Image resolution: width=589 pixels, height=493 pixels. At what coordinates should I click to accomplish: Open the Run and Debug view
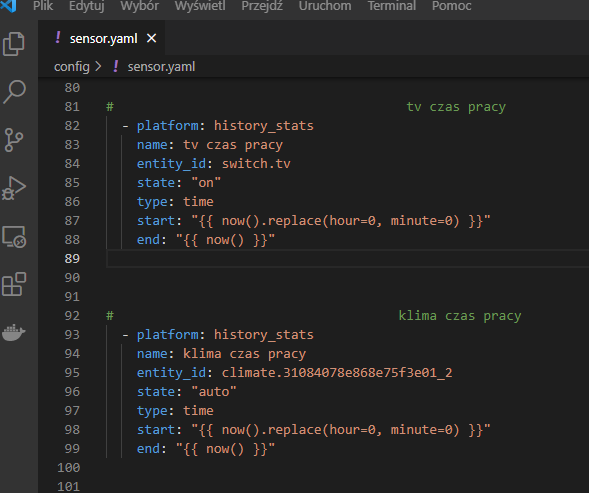pyautogui.click(x=14, y=188)
